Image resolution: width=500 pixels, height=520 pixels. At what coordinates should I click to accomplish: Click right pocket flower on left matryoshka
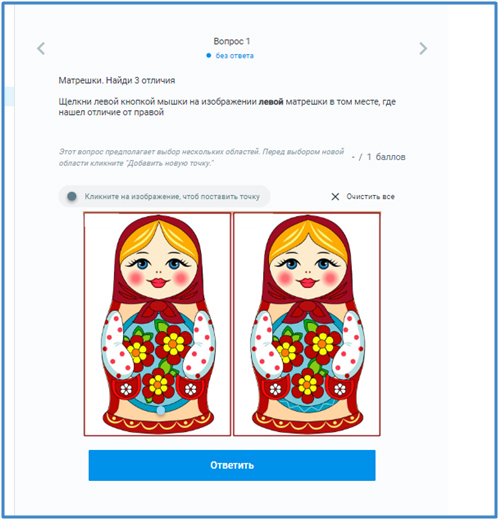pos(191,389)
